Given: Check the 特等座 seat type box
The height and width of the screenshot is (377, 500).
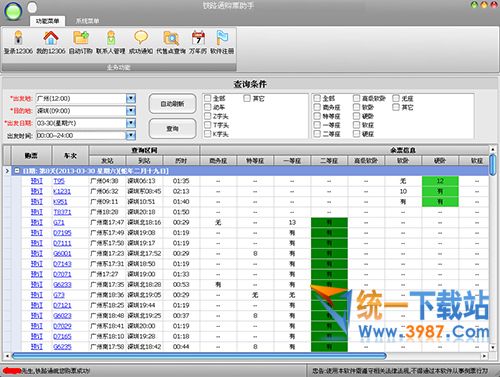Looking at the screenshot, I should coord(317,116).
